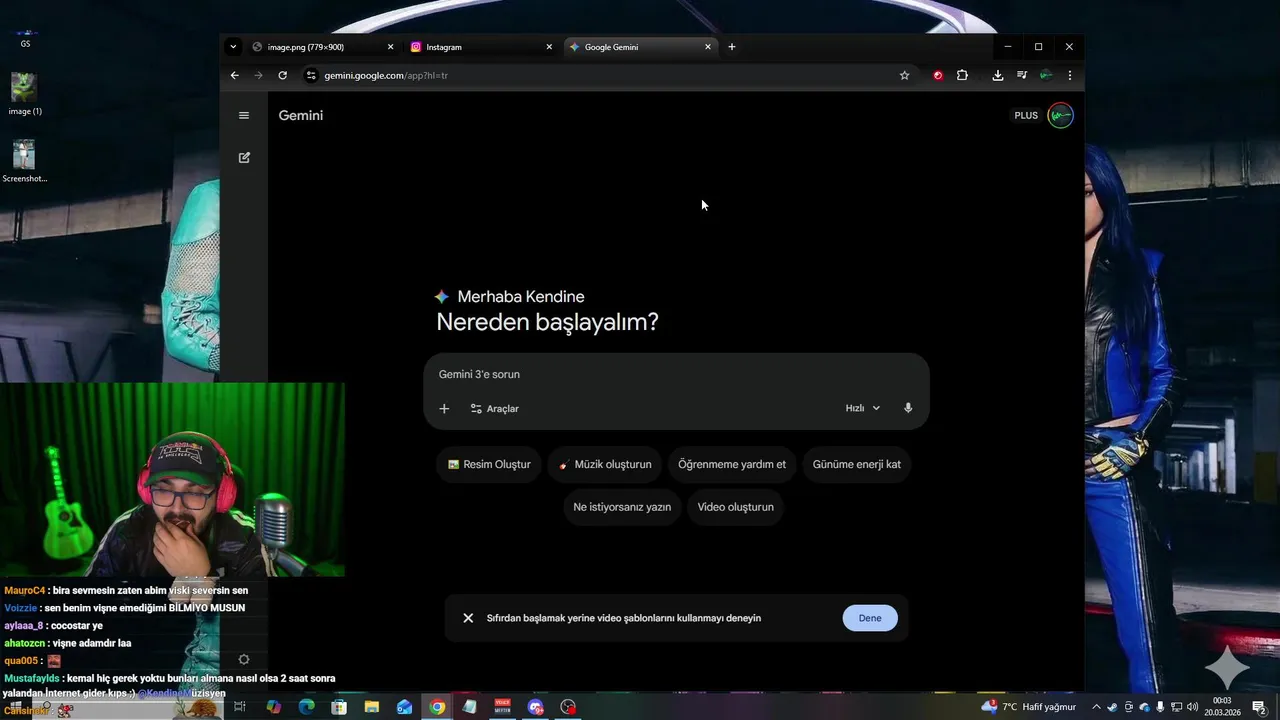Open the Extensions puzzle icon

(962, 75)
